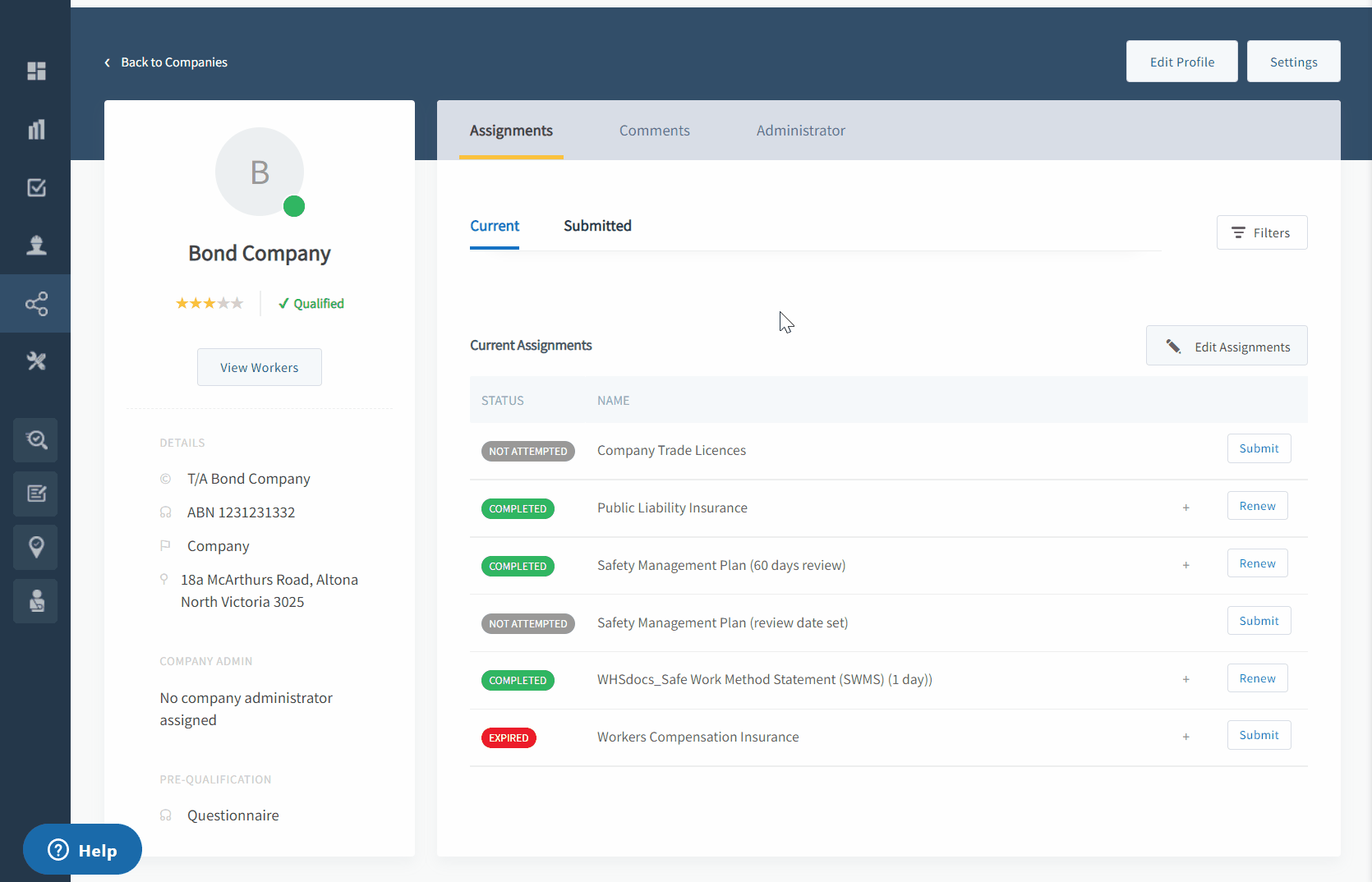
Task: Go back to Companies
Action: [166, 62]
